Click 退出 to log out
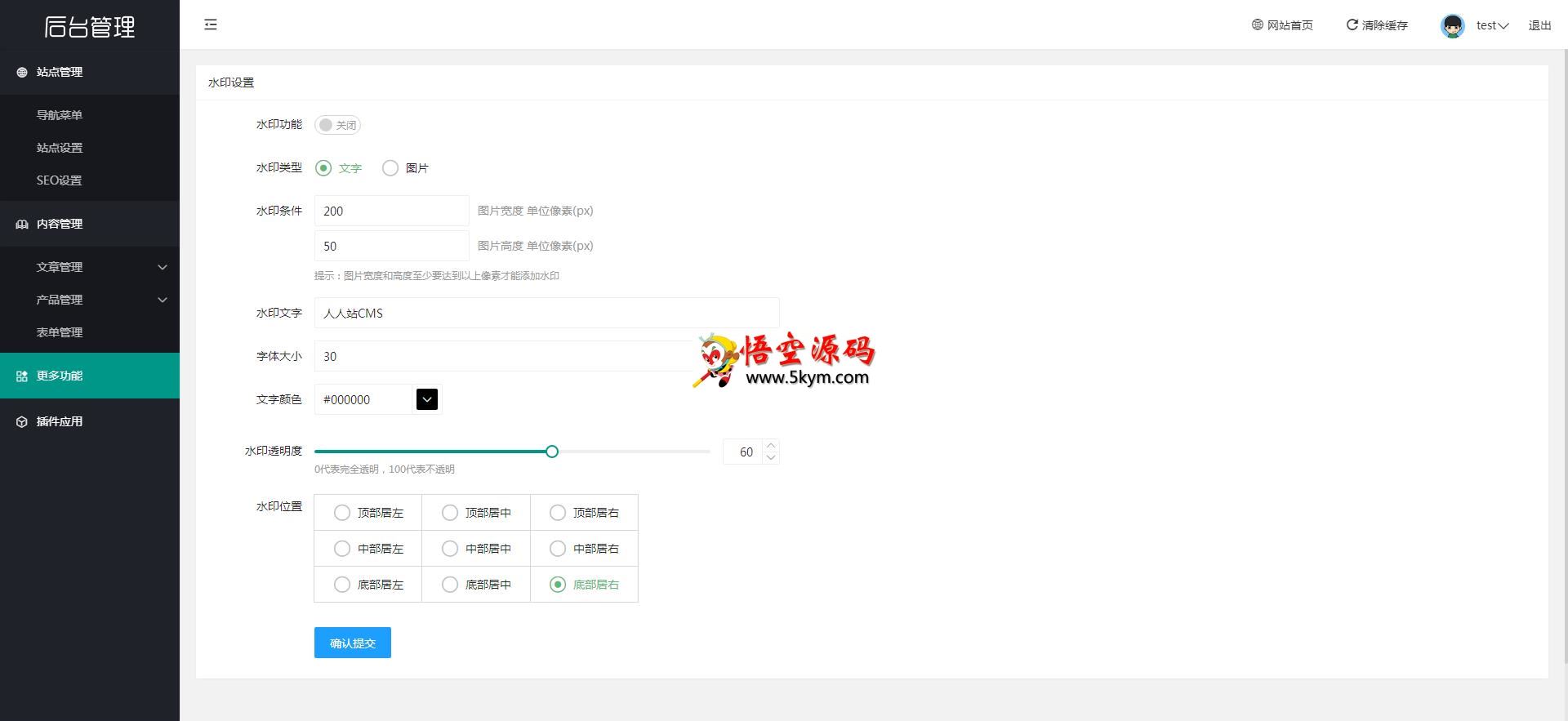 pos(1539,25)
